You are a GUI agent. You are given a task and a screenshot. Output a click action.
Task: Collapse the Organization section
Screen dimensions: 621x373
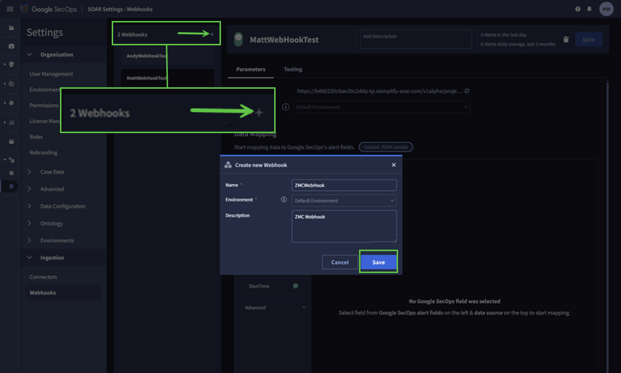click(29, 54)
